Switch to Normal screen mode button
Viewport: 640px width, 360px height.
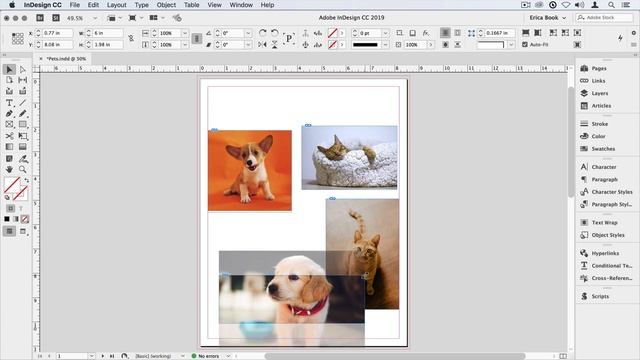(x=9, y=231)
